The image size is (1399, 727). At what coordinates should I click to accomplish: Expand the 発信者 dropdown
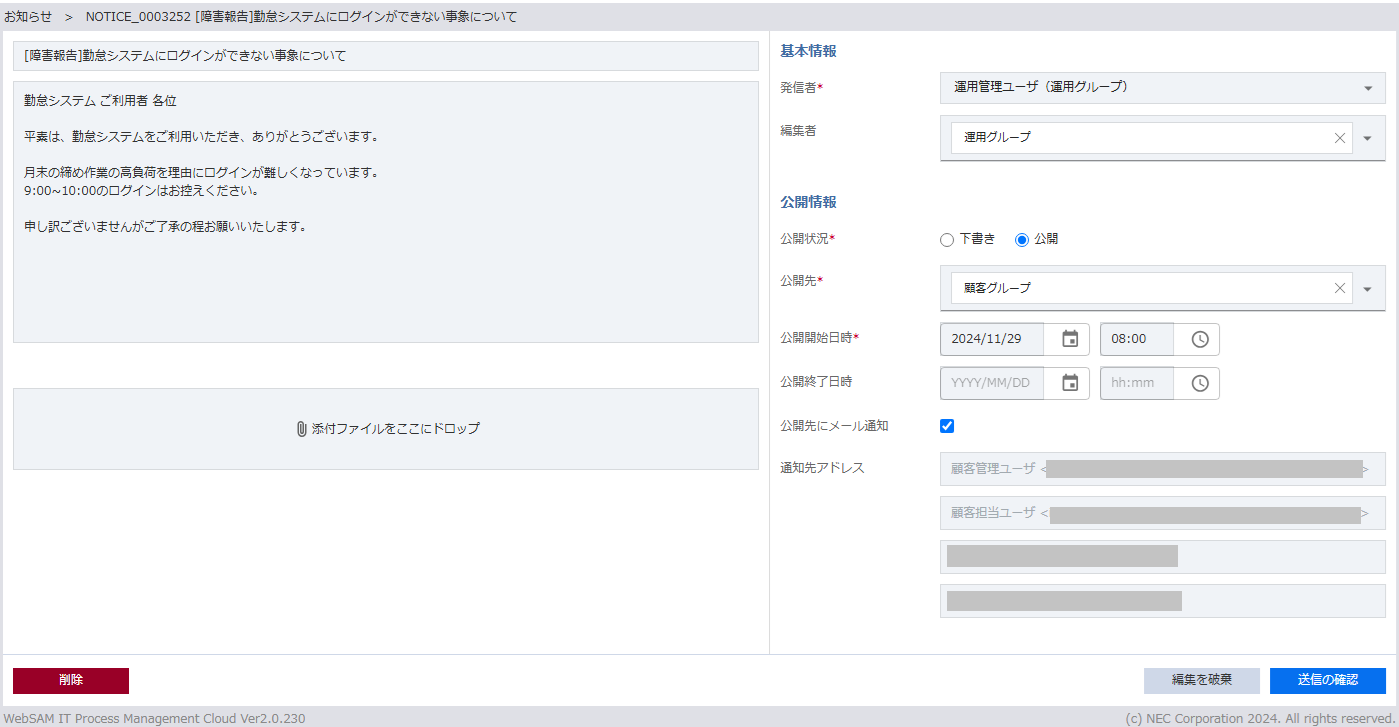(x=1368, y=88)
